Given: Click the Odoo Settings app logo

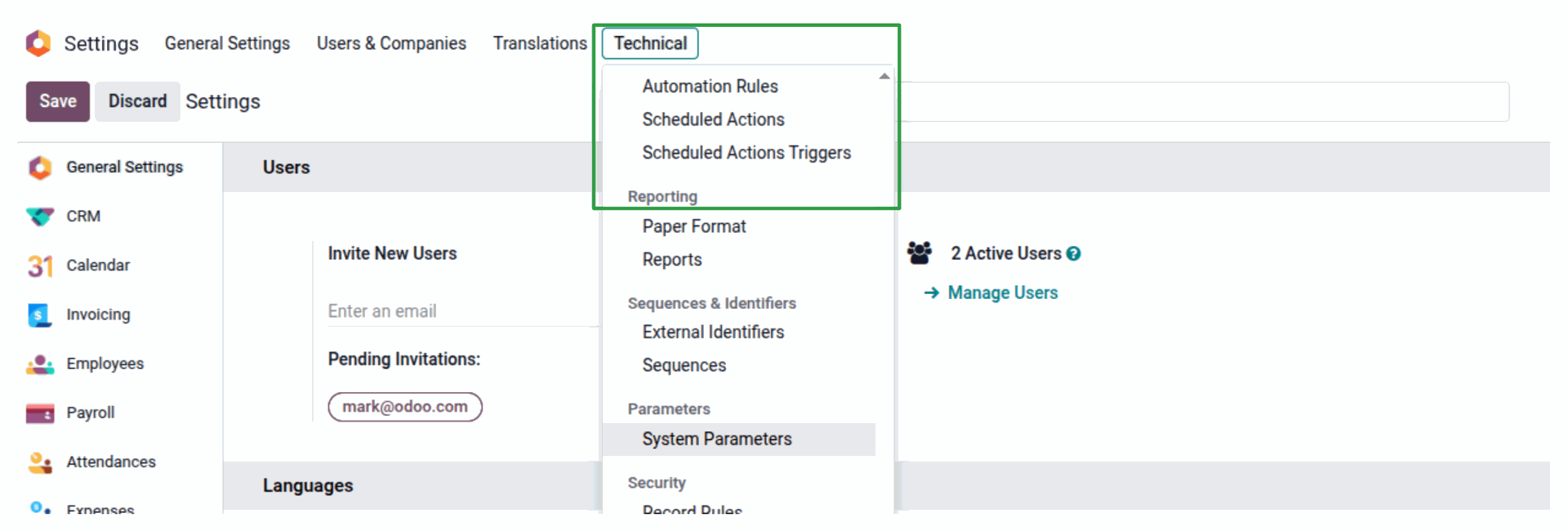Looking at the screenshot, I should pos(38,43).
